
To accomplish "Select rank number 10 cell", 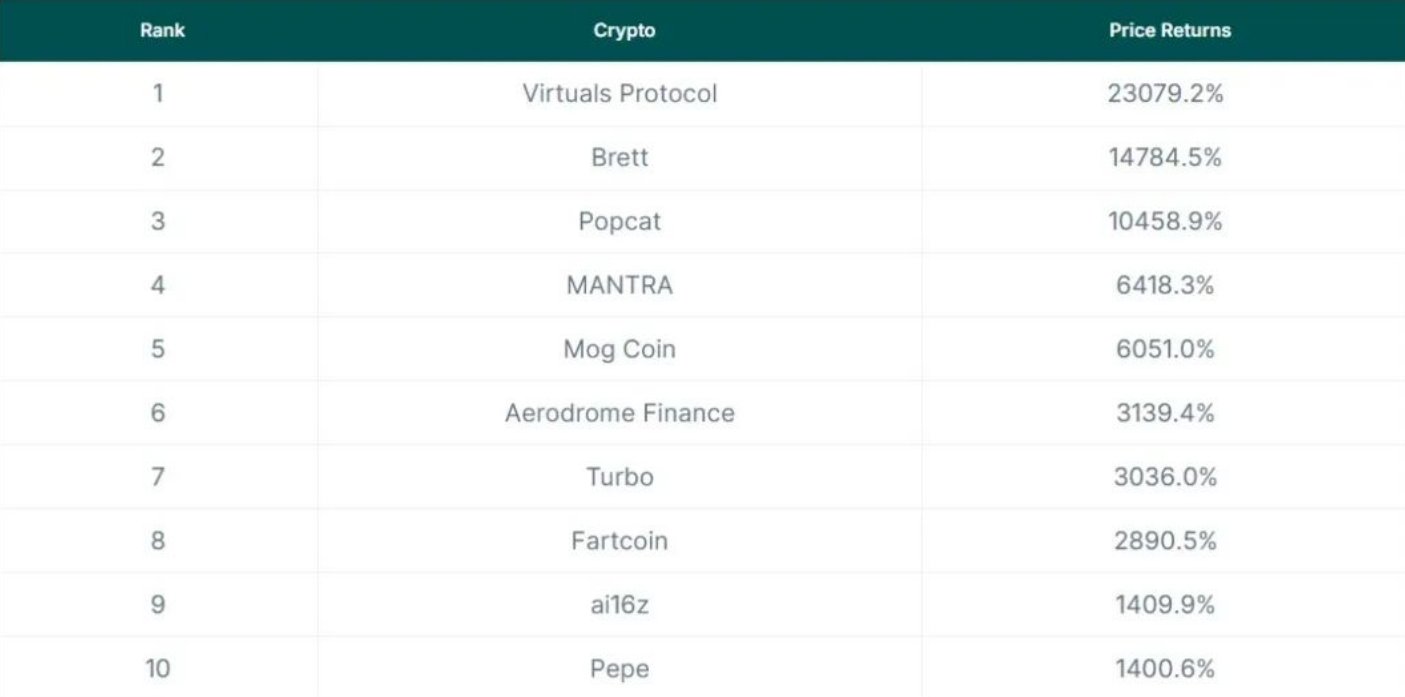I will (x=158, y=669).
